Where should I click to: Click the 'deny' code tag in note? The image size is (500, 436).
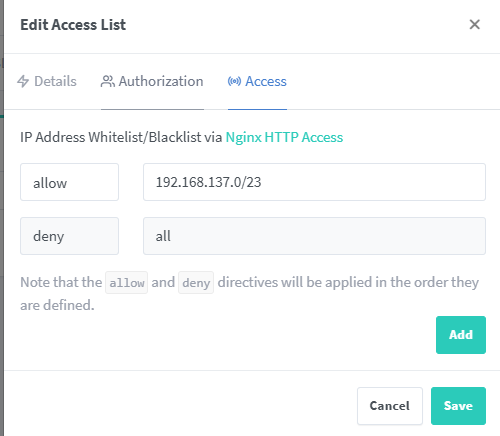click(x=196, y=283)
